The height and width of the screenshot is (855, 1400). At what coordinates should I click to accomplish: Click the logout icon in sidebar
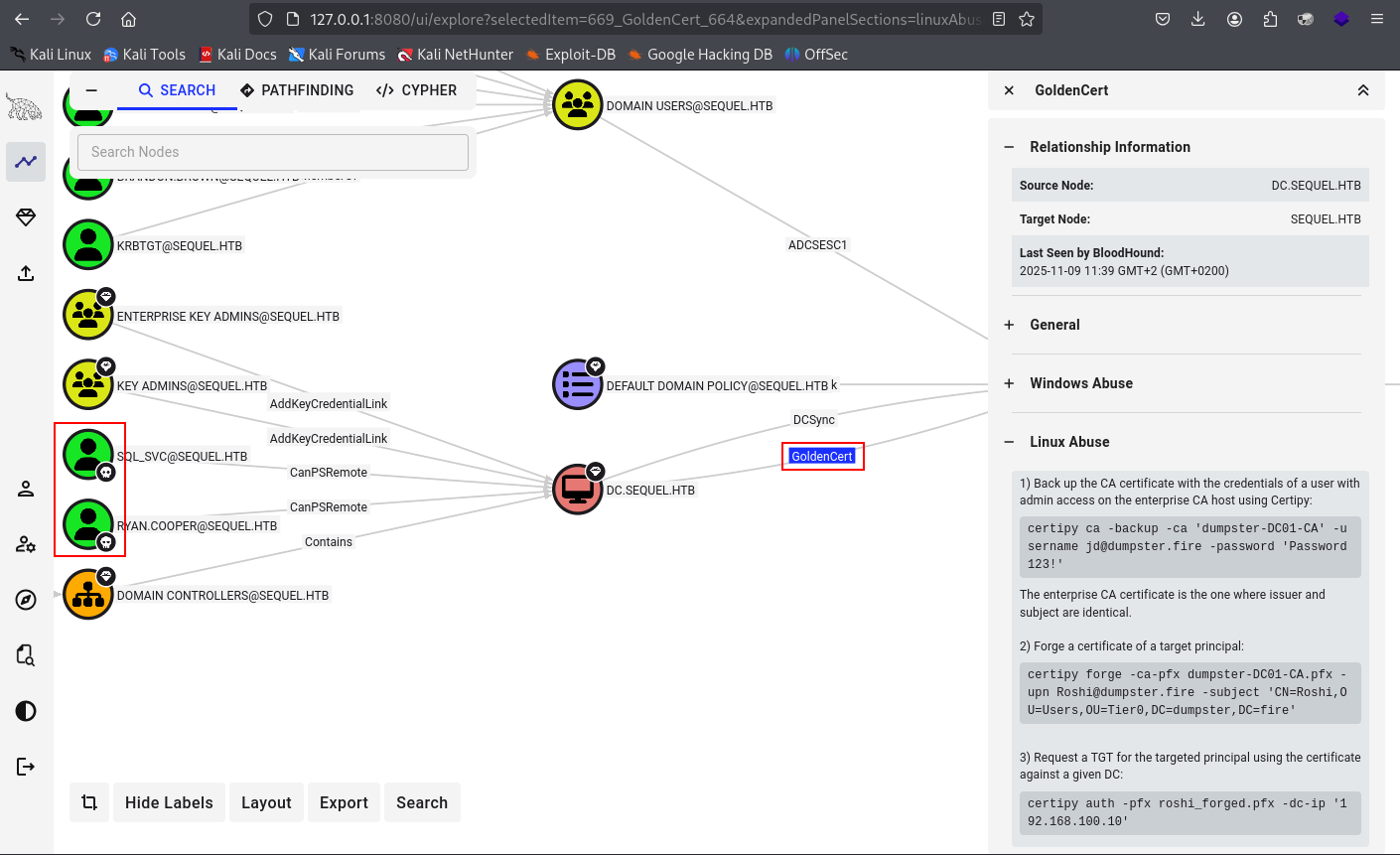pos(26,767)
